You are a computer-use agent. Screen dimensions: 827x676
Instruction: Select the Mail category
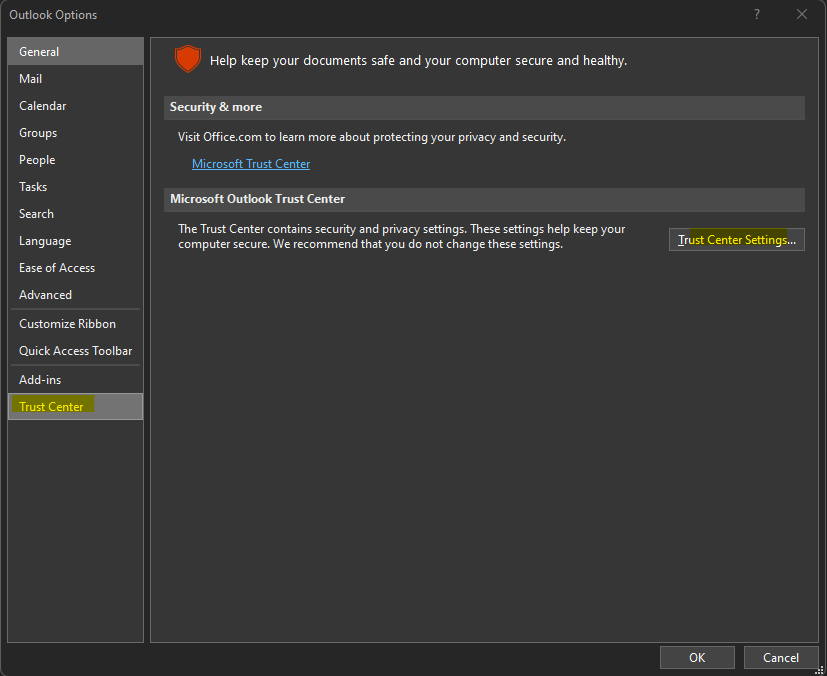pyautogui.click(x=75, y=79)
